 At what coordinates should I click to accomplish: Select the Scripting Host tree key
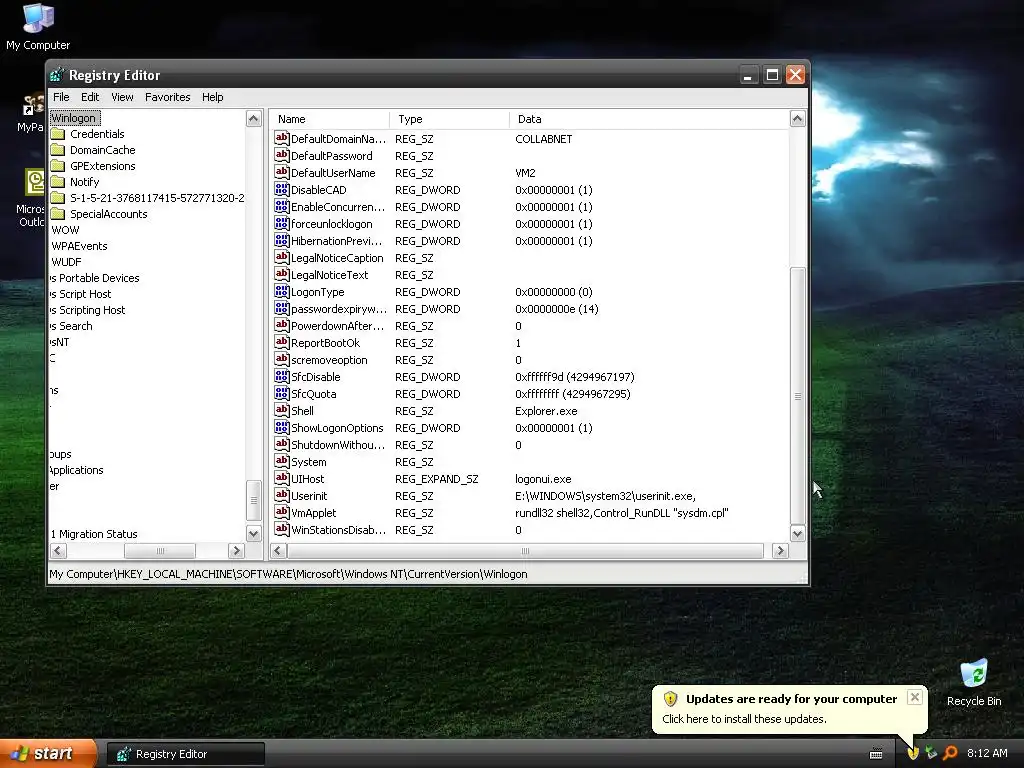[x=88, y=310]
